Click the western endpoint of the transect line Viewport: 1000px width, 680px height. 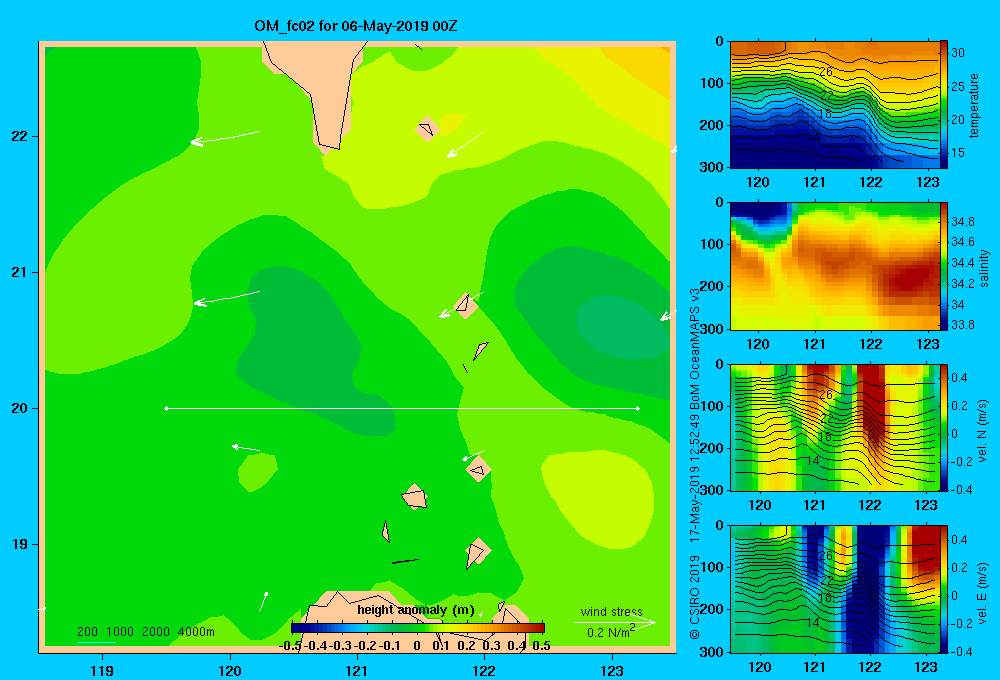[166, 408]
